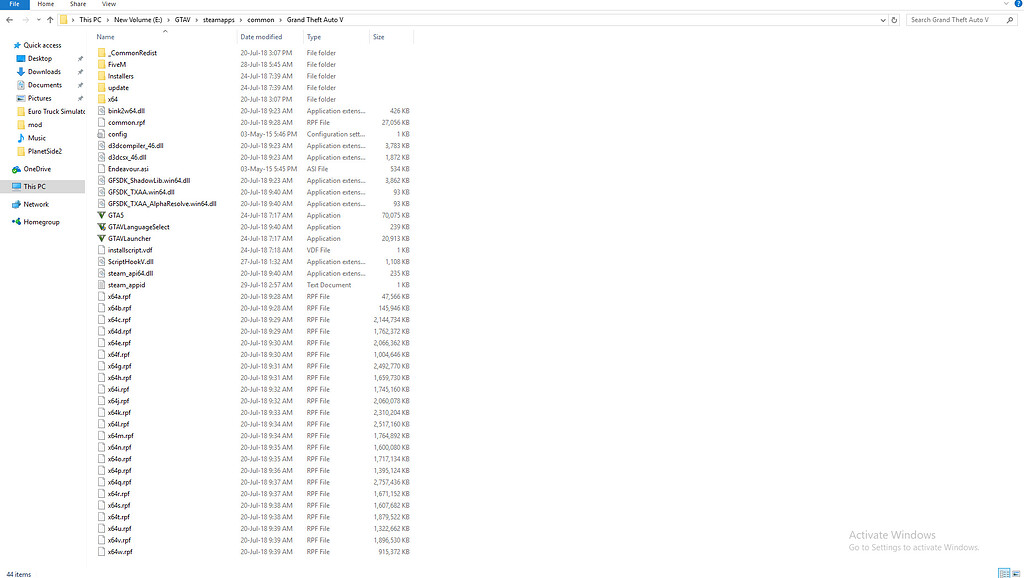This screenshot has height=578, width=1024.
Task: Open the address bar history dropdown
Action: pyautogui.click(x=883, y=19)
